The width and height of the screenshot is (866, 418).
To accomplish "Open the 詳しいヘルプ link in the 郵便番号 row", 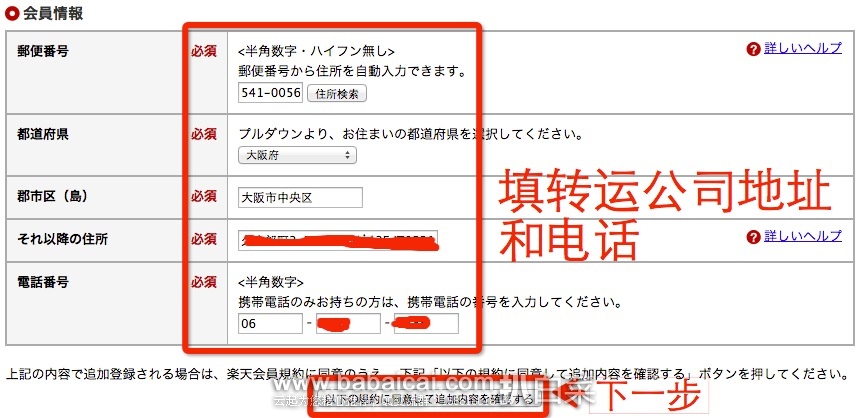I will 803,48.
